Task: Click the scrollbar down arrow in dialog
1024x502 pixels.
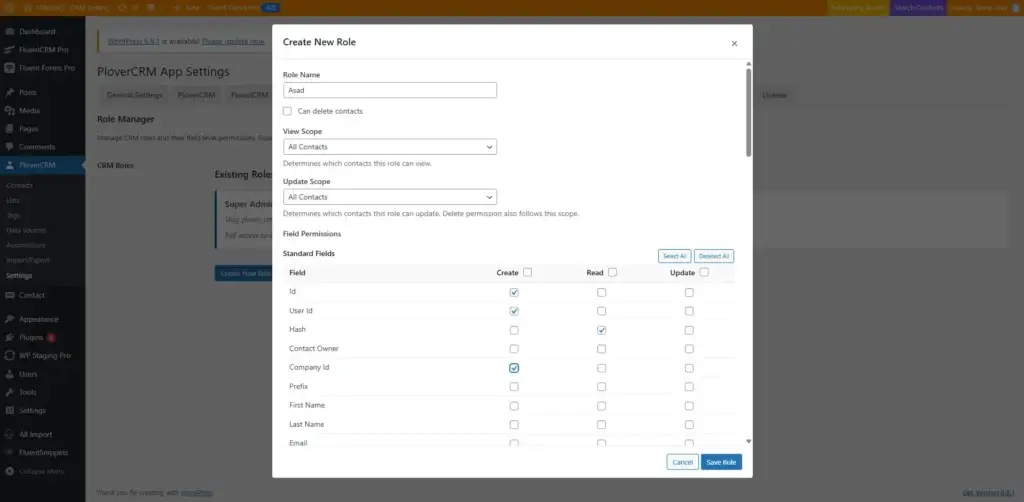Action: tap(748, 441)
